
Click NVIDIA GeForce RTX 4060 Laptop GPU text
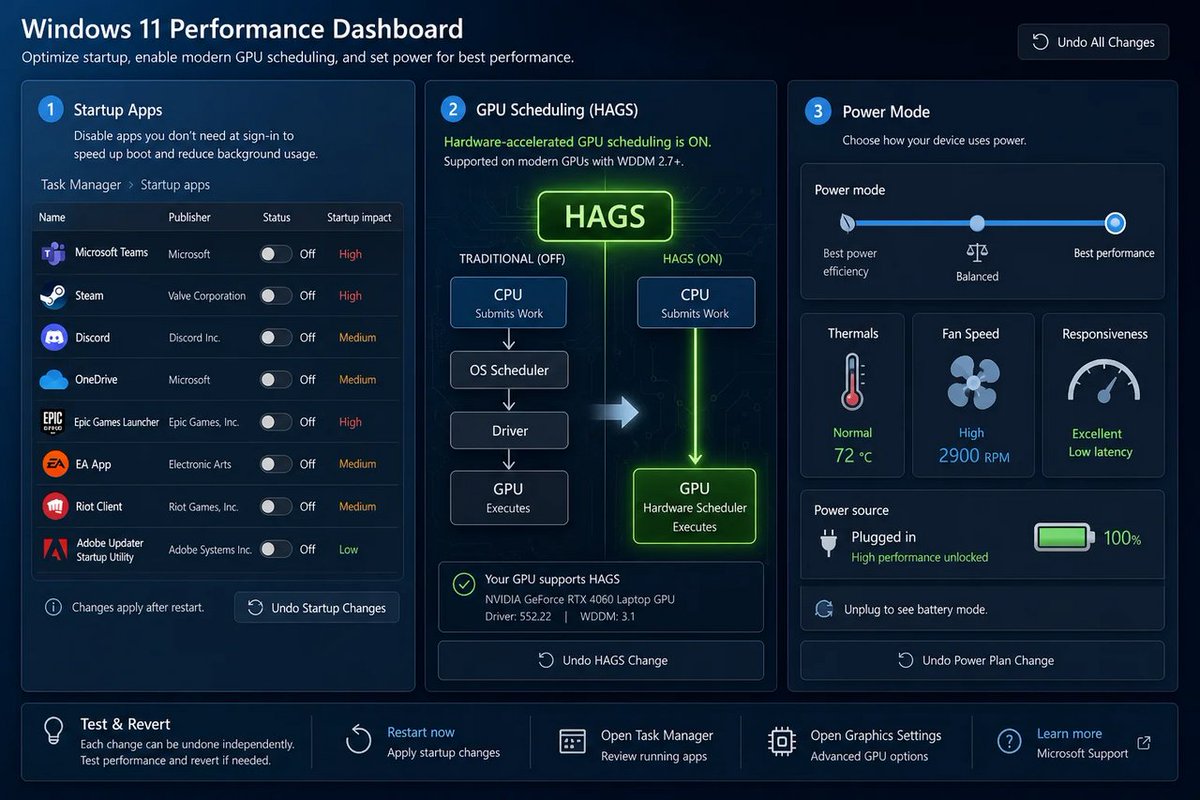point(578,599)
